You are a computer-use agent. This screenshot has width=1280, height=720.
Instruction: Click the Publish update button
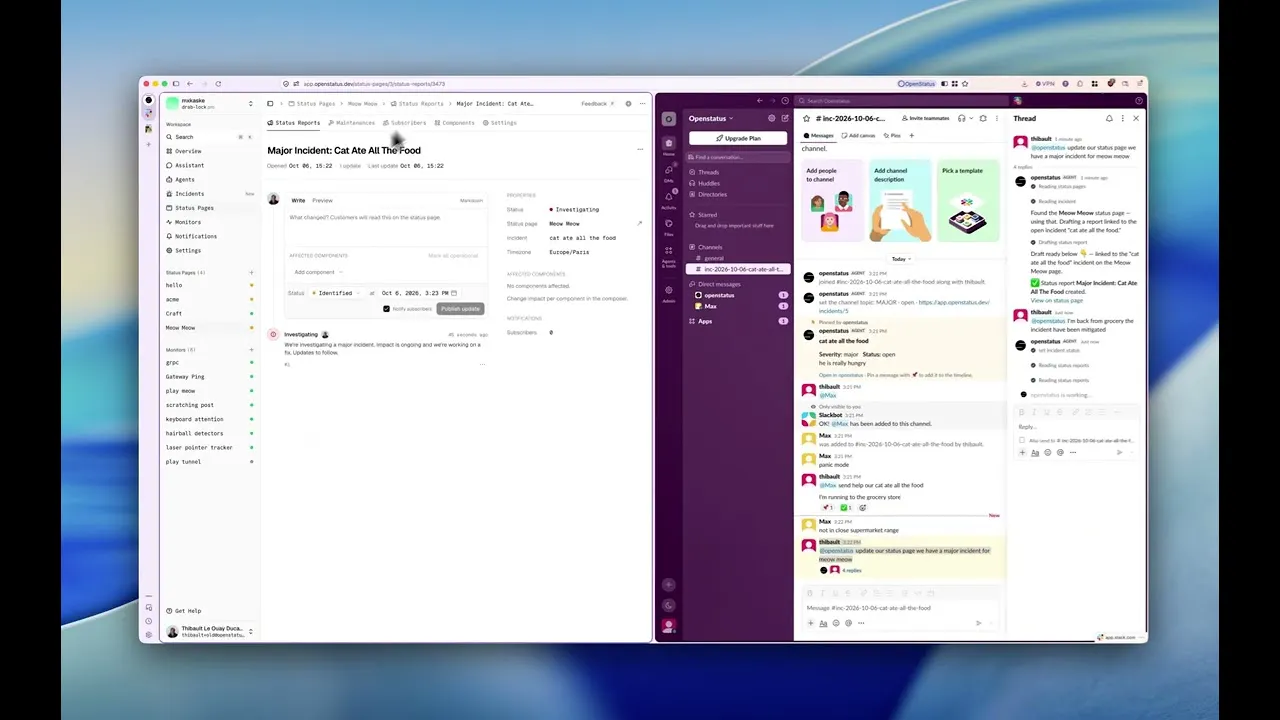point(460,309)
